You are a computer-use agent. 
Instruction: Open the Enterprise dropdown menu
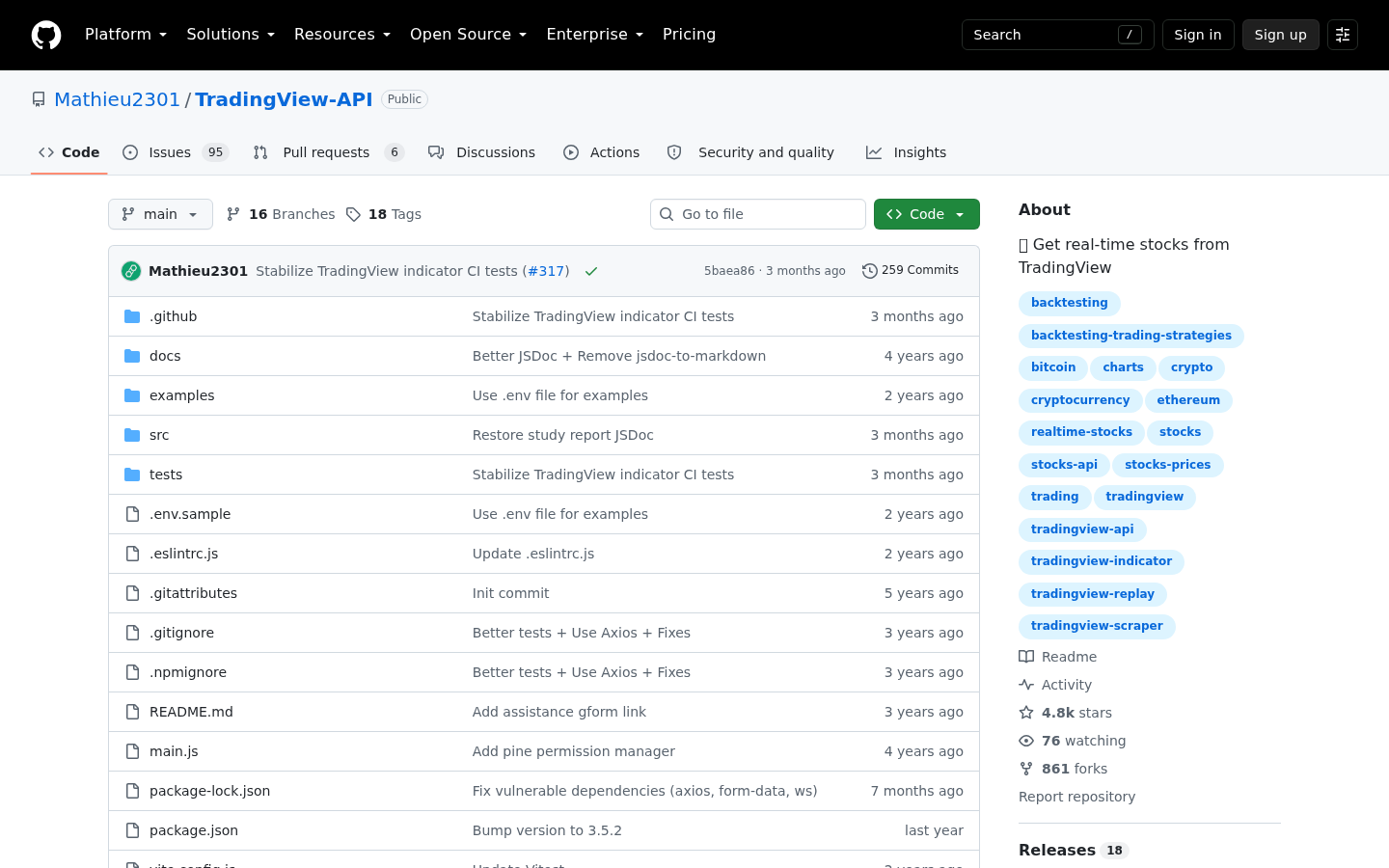594,35
